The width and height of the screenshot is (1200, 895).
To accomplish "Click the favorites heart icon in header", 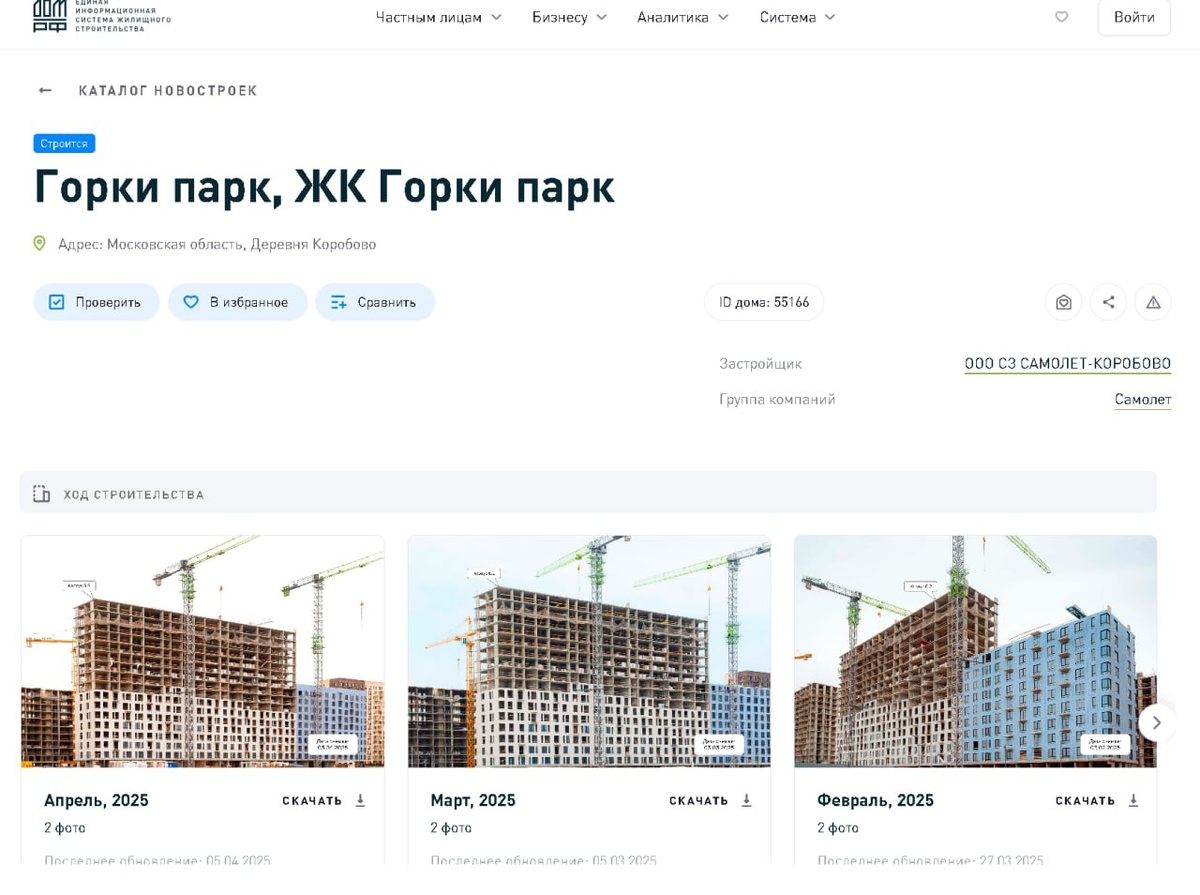I will [1062, 17].
